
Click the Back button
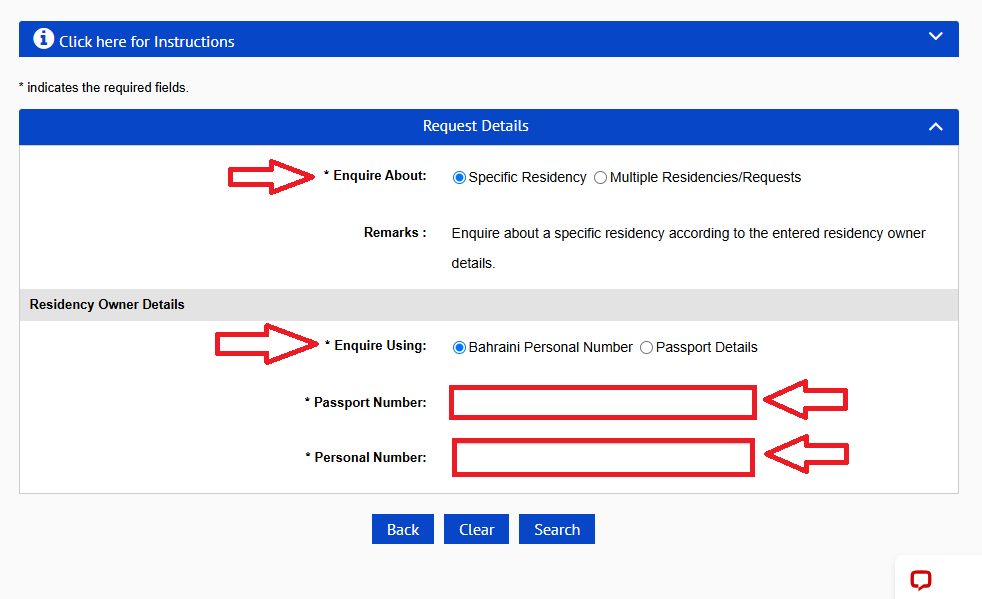tap(403, 529)
